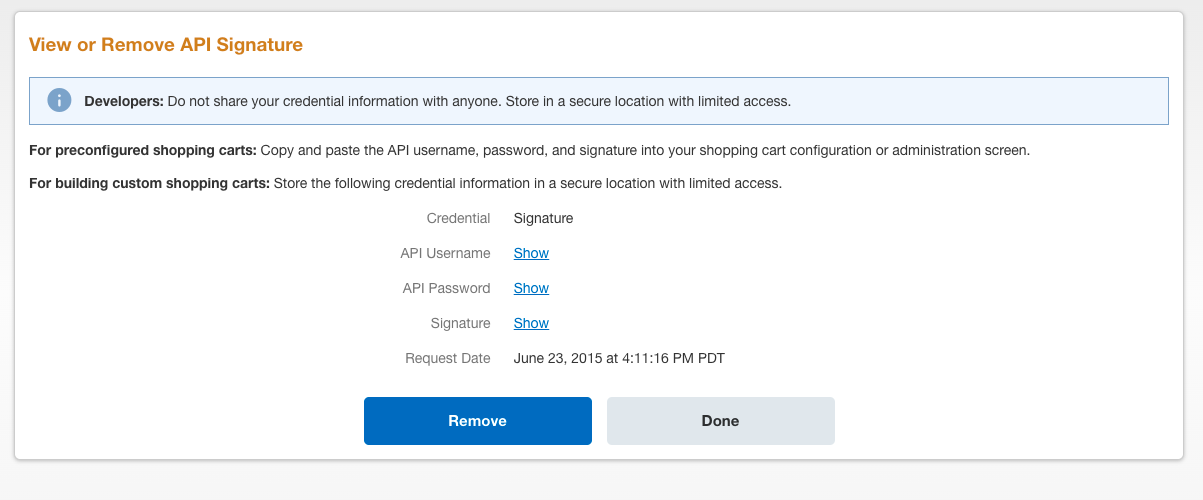The image size is (1203, 500).
Task: Click the 'API Username' field label
Action: [445, 253]
